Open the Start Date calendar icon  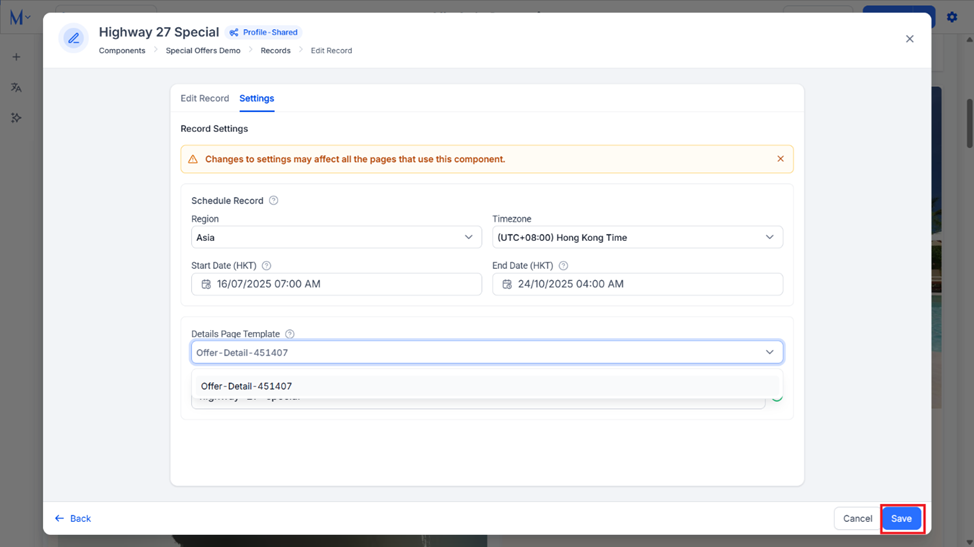(206, 284)
